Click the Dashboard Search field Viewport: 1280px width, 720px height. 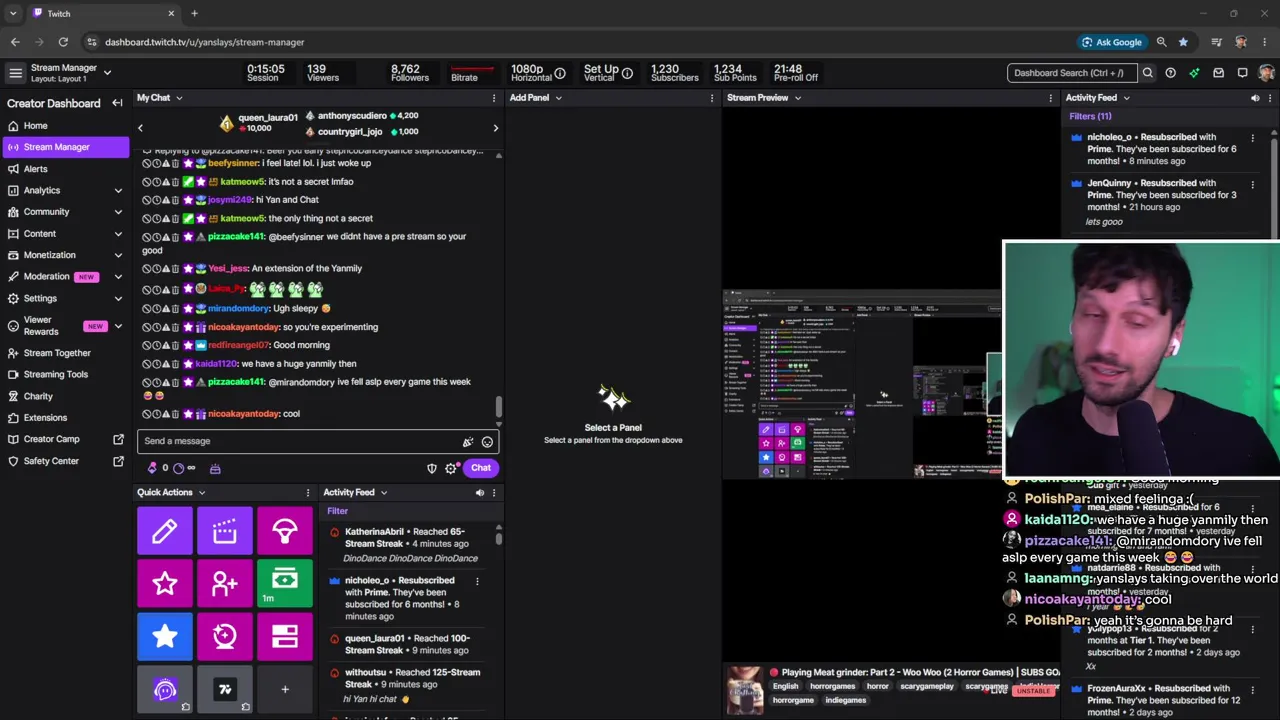[x=1072, y=73]
